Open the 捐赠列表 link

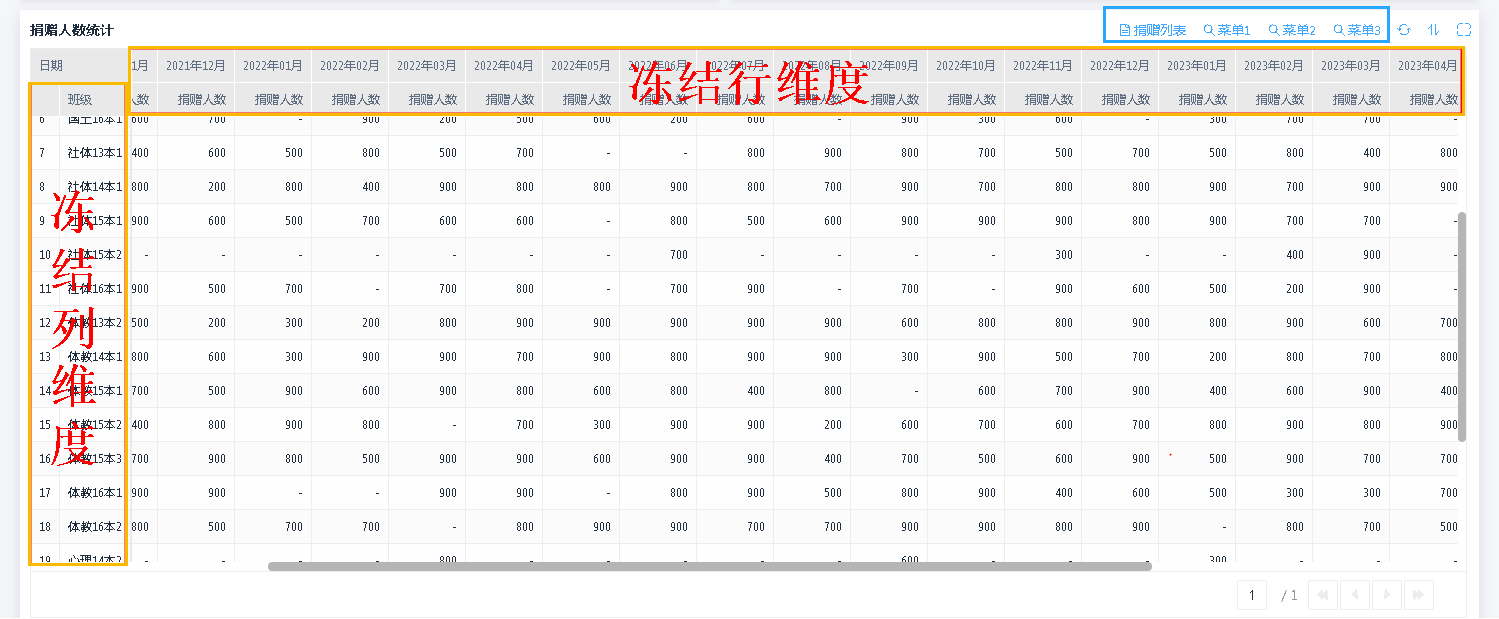1153,30
